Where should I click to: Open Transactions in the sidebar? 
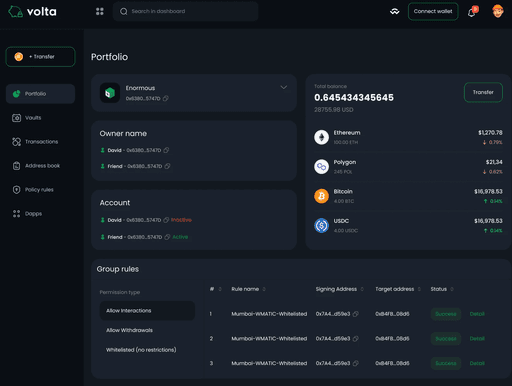click(41, 142)
